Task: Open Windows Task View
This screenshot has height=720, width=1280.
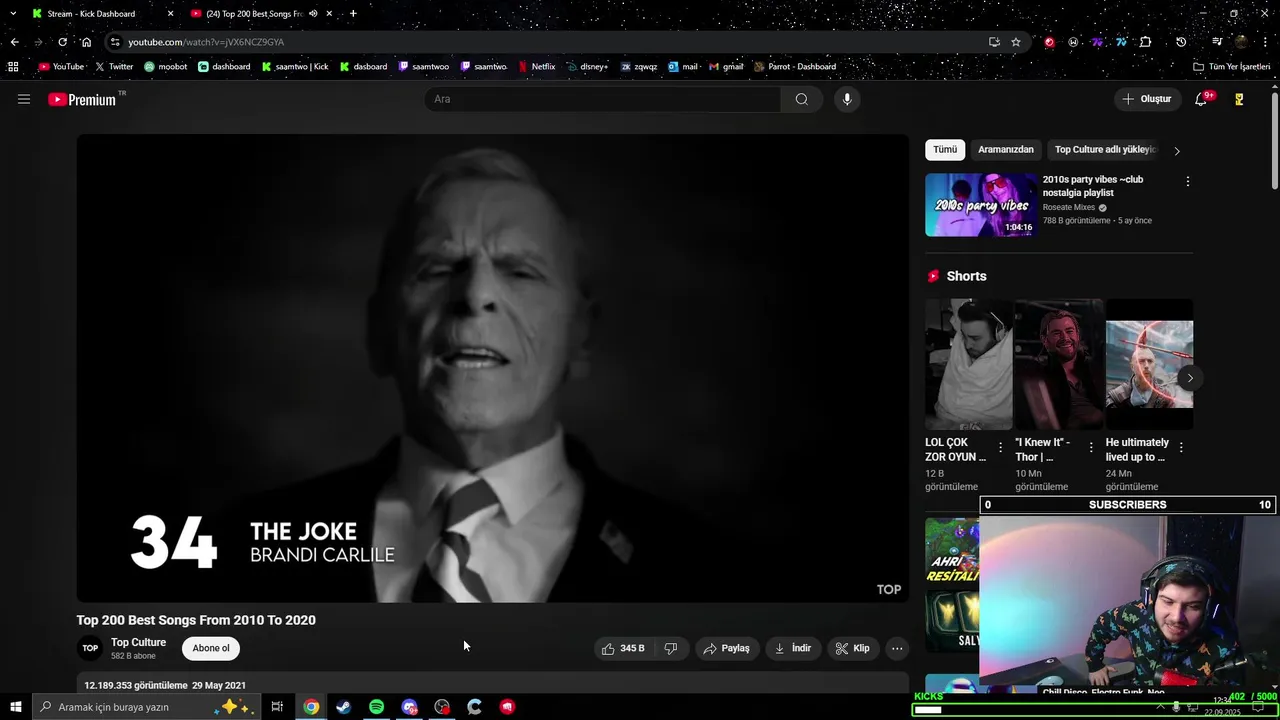Action: 277,707
